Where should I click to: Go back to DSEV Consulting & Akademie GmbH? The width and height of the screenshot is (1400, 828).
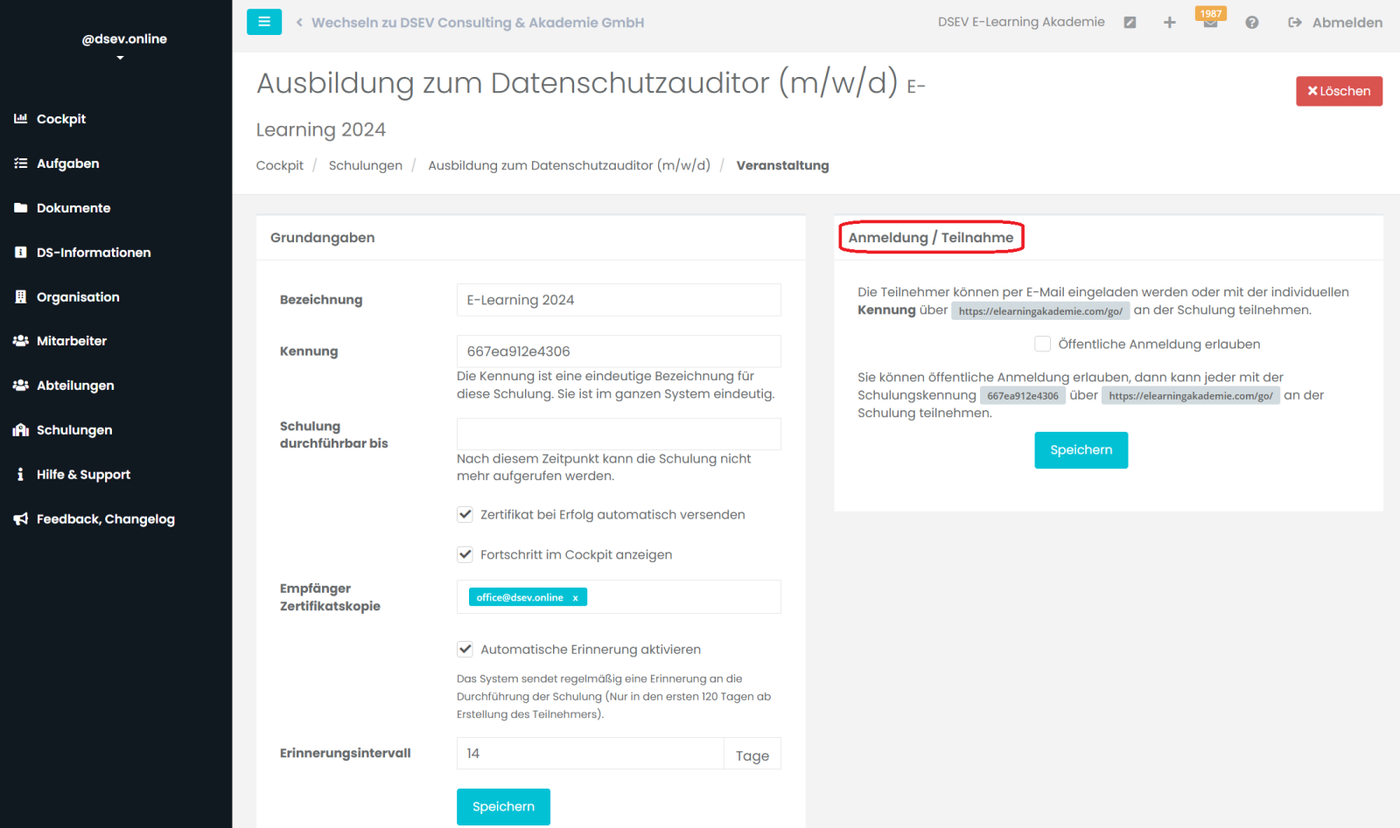coord(477,22)
